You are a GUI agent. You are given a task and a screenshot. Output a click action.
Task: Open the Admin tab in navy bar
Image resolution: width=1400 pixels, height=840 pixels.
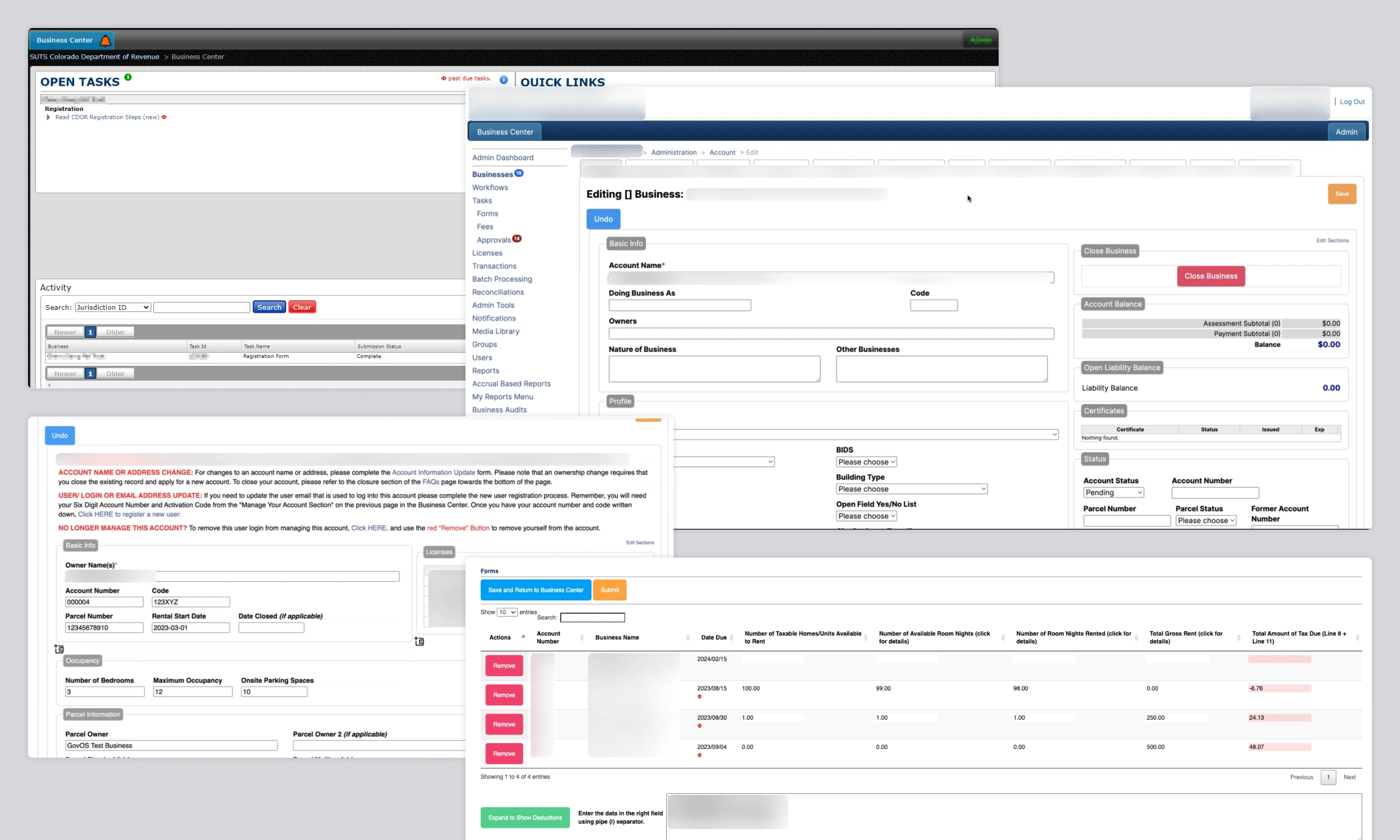tap(1346, 132)
